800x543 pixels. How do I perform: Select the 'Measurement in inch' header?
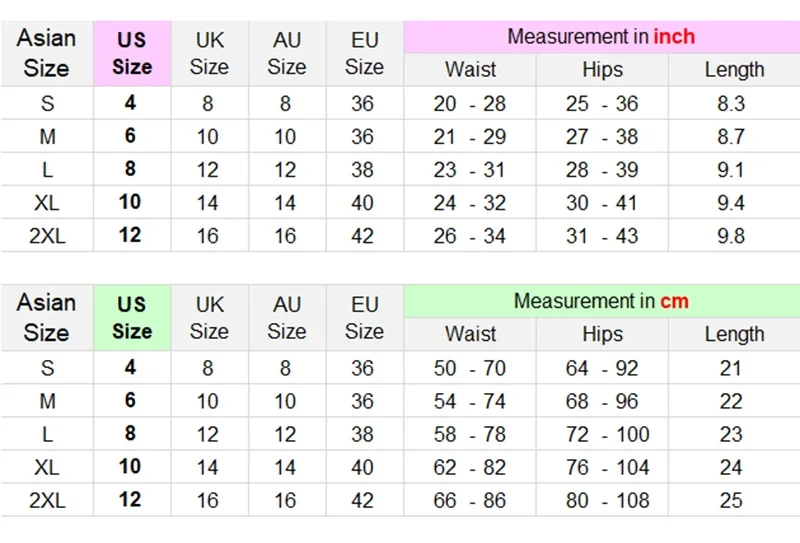click(600, 37)
